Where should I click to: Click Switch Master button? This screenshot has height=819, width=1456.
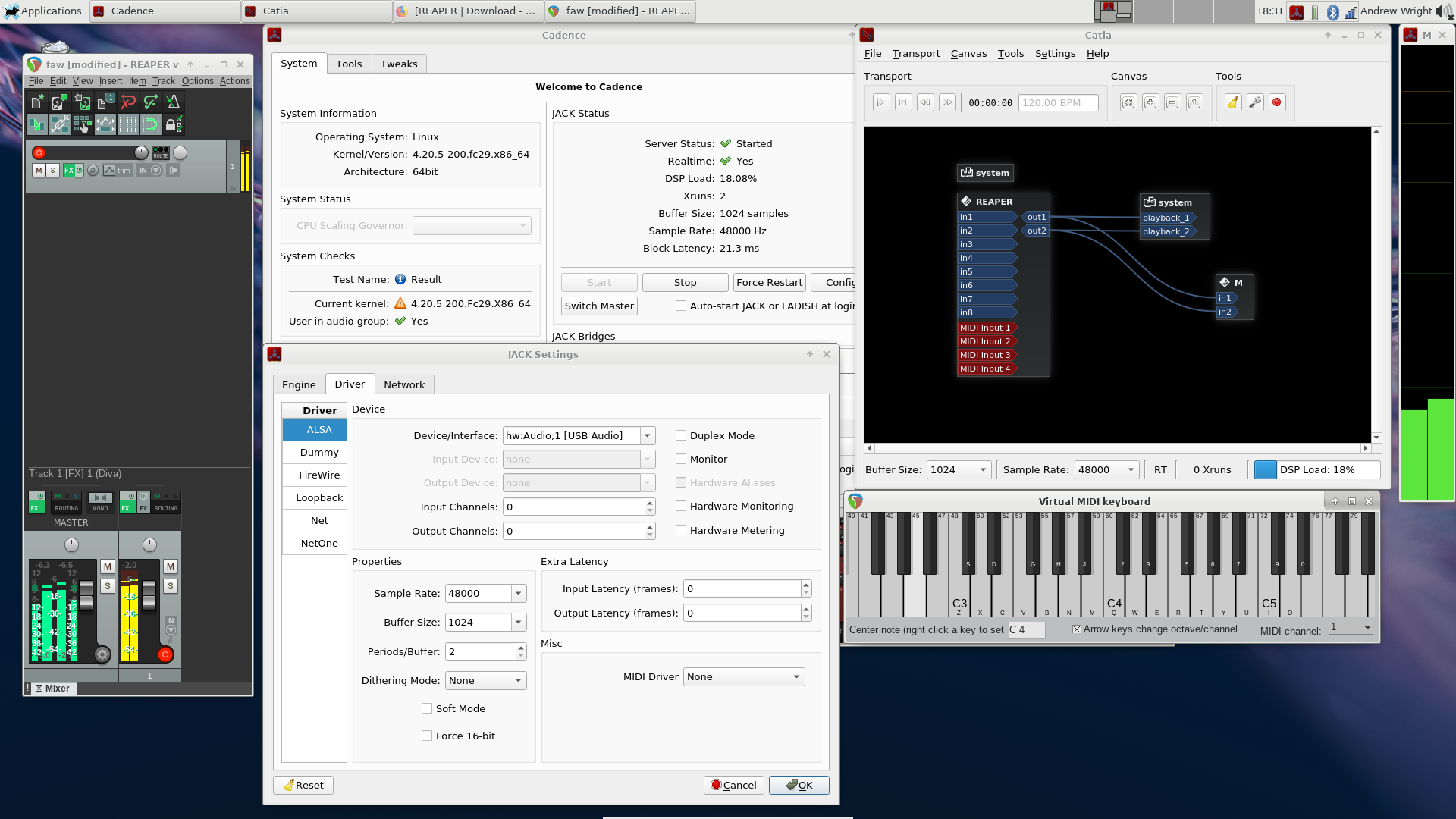click(x=599, y=306)
